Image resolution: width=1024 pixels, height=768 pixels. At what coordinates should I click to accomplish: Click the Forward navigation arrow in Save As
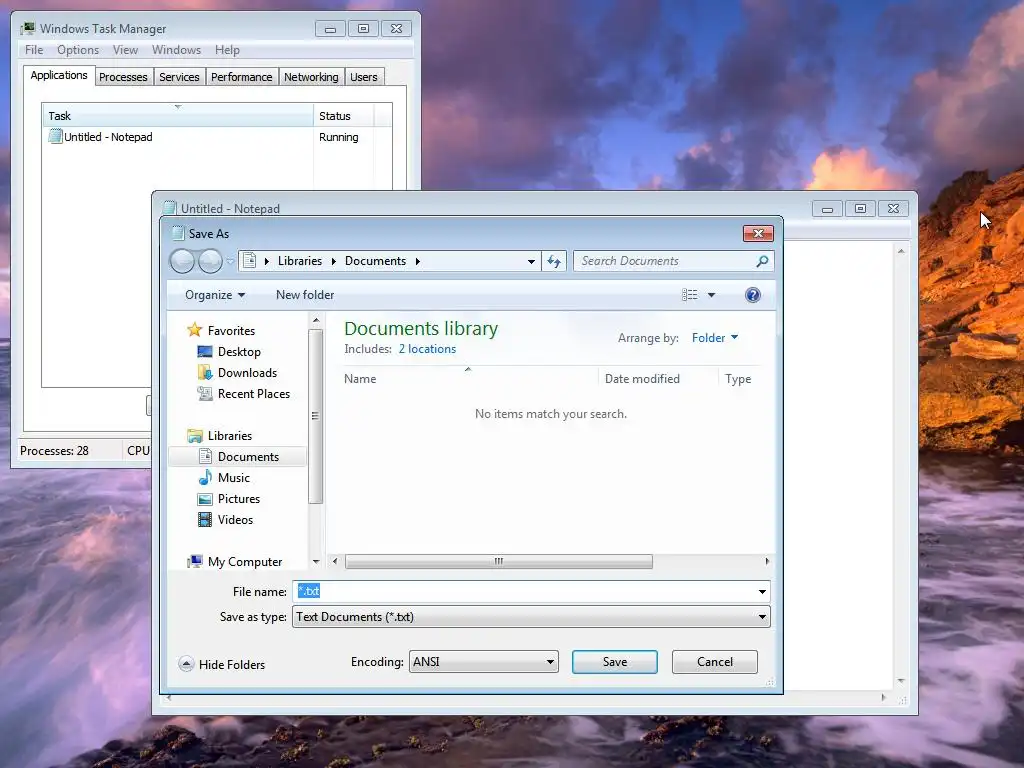click(210, 261)
